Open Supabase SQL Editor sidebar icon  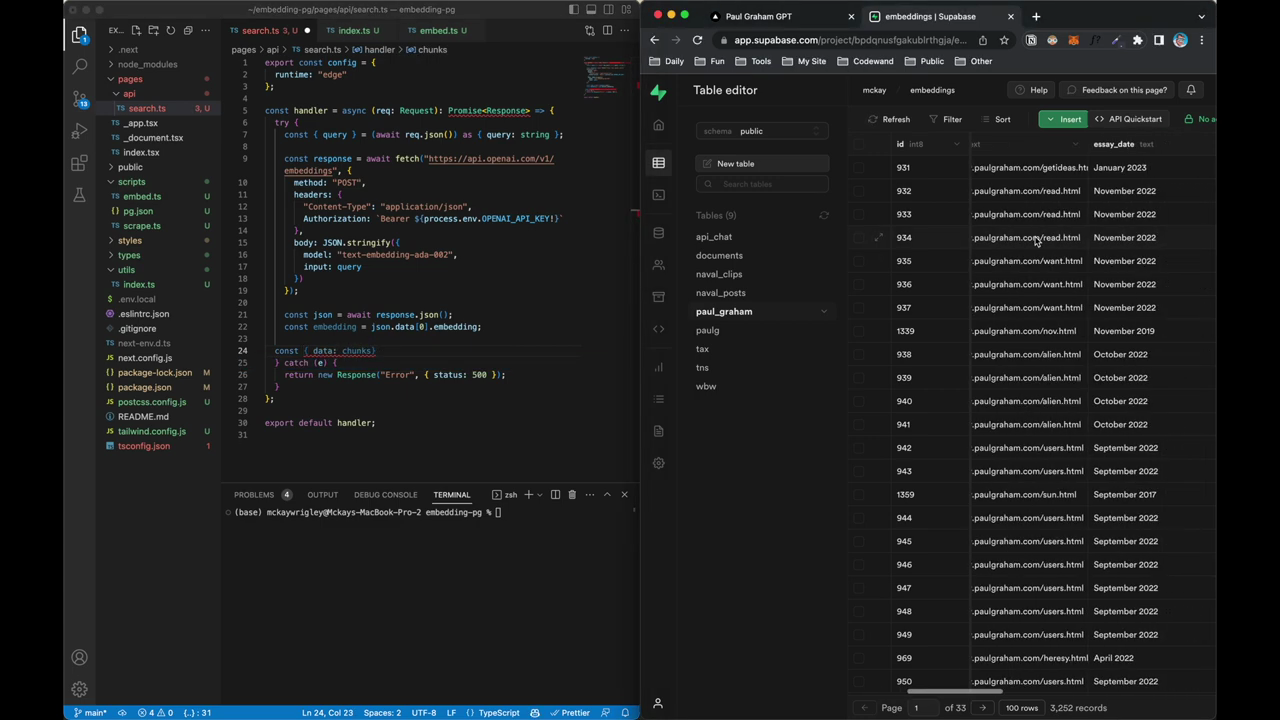(658, 195)
